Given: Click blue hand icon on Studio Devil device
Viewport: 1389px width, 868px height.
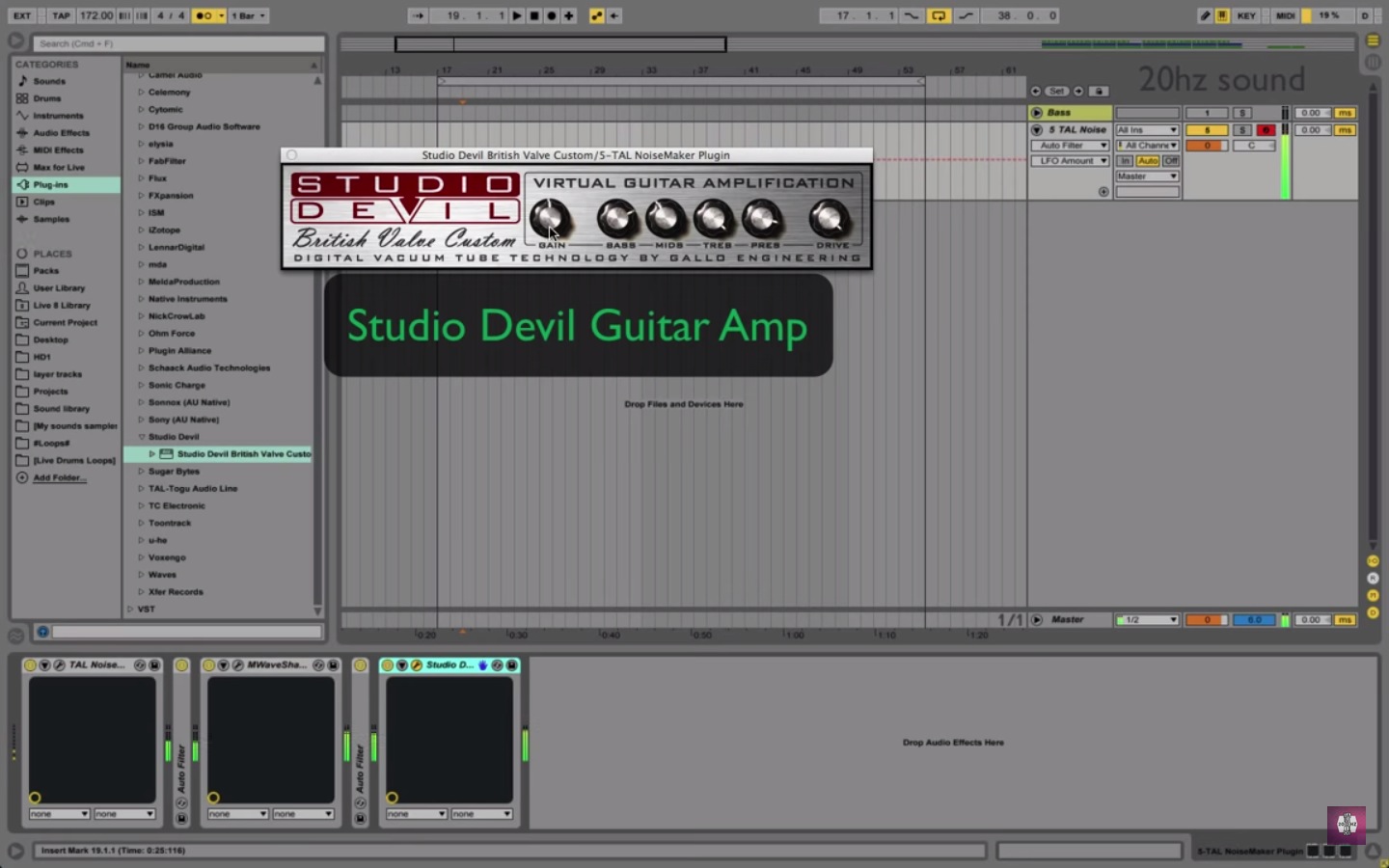Looking at the screenshot, I should point(483,665).
